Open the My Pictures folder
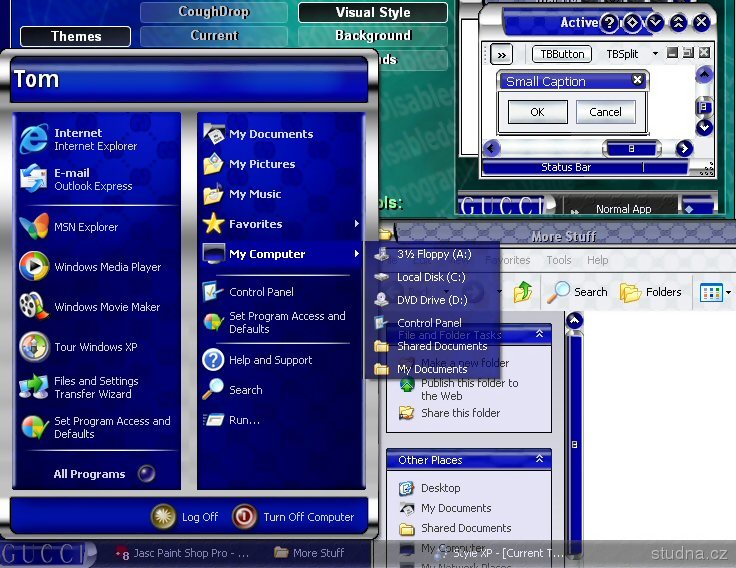 (261, 164)
